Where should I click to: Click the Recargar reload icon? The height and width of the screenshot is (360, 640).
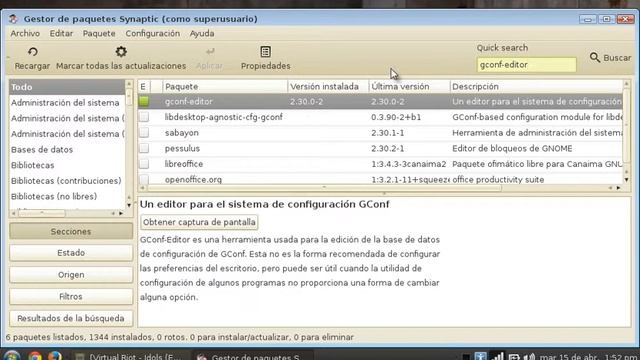33,52
